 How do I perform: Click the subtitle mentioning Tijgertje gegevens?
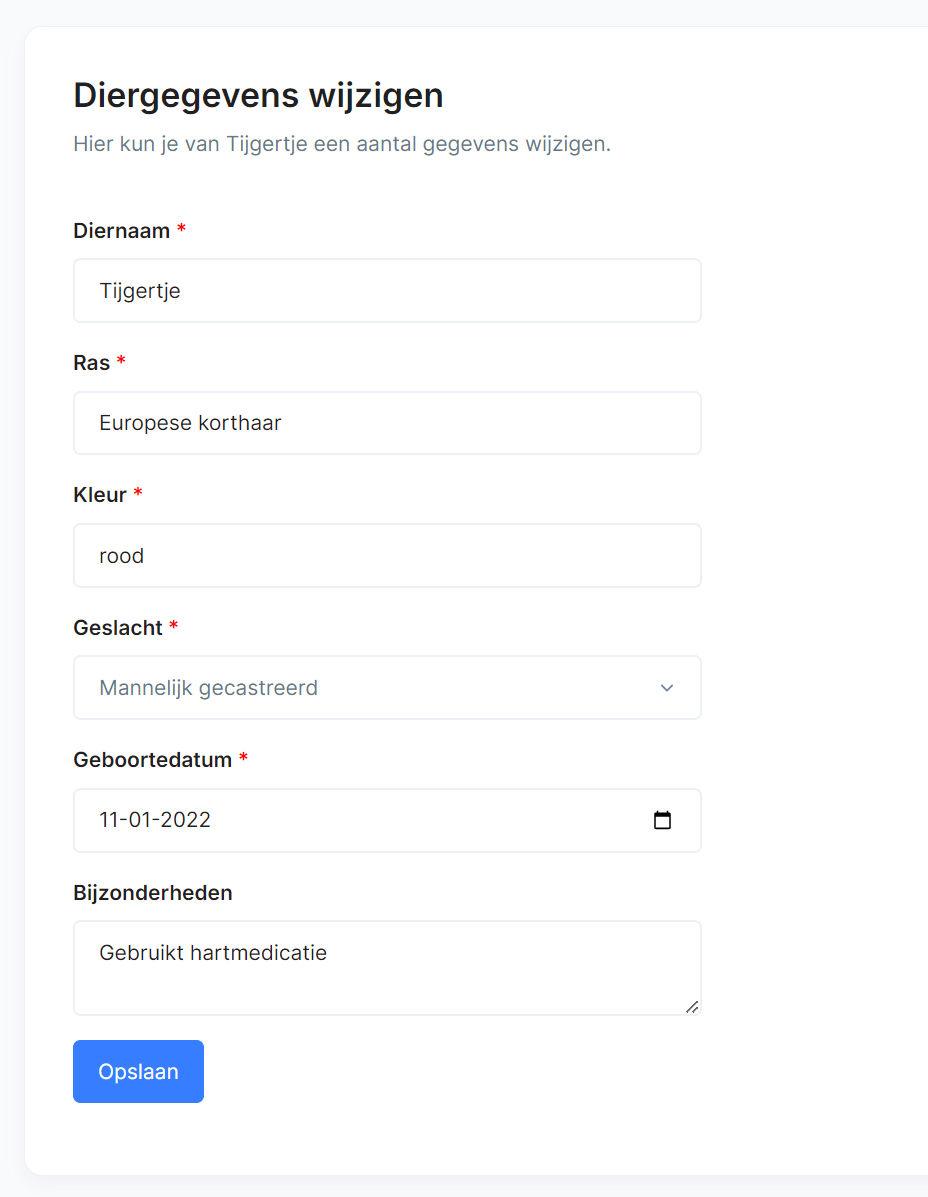[x=342, y=144]
